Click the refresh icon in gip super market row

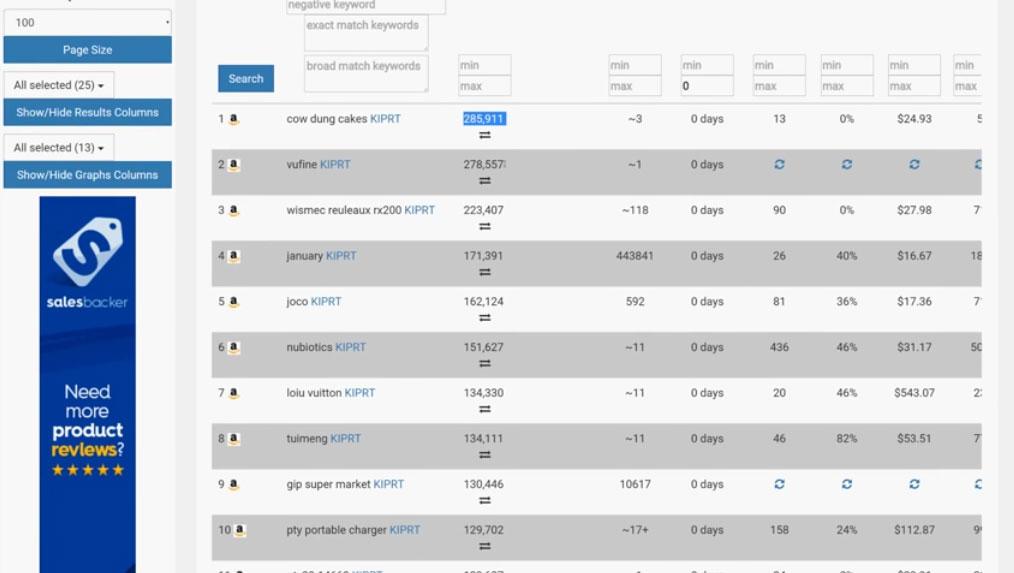[779, 484]
